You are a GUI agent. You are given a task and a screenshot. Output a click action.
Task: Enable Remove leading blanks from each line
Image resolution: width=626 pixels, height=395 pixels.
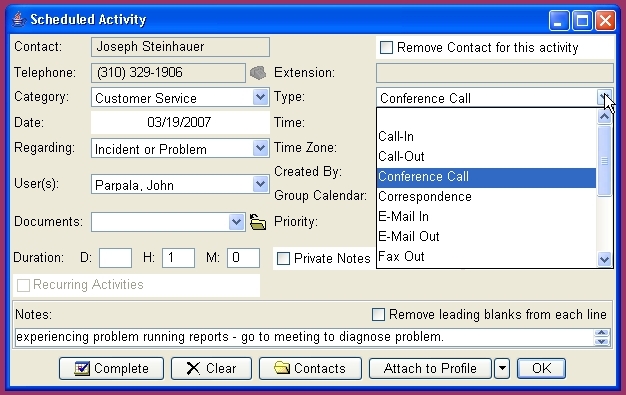[378, 314]
